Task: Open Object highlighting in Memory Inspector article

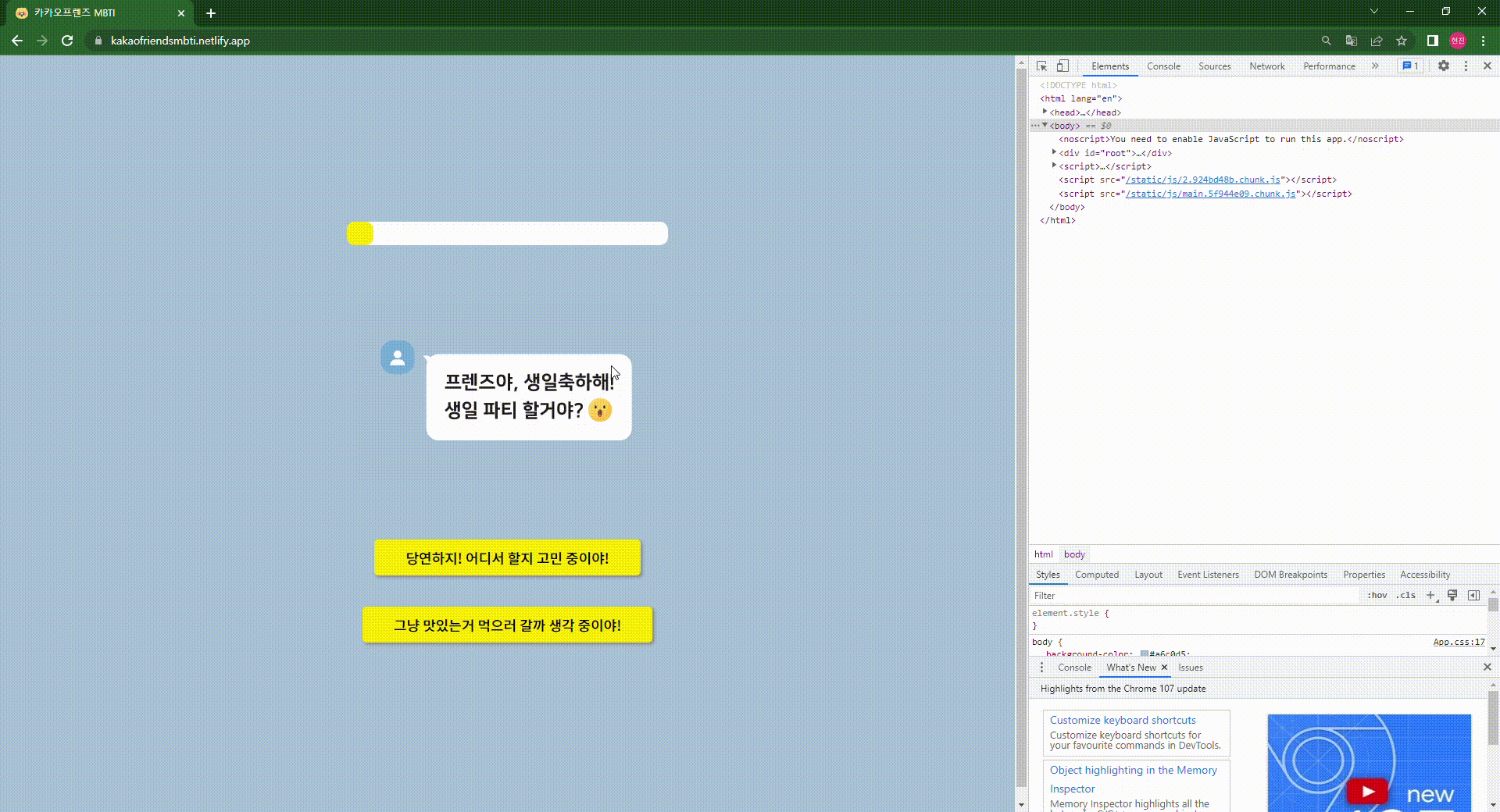Action: 1133,779
